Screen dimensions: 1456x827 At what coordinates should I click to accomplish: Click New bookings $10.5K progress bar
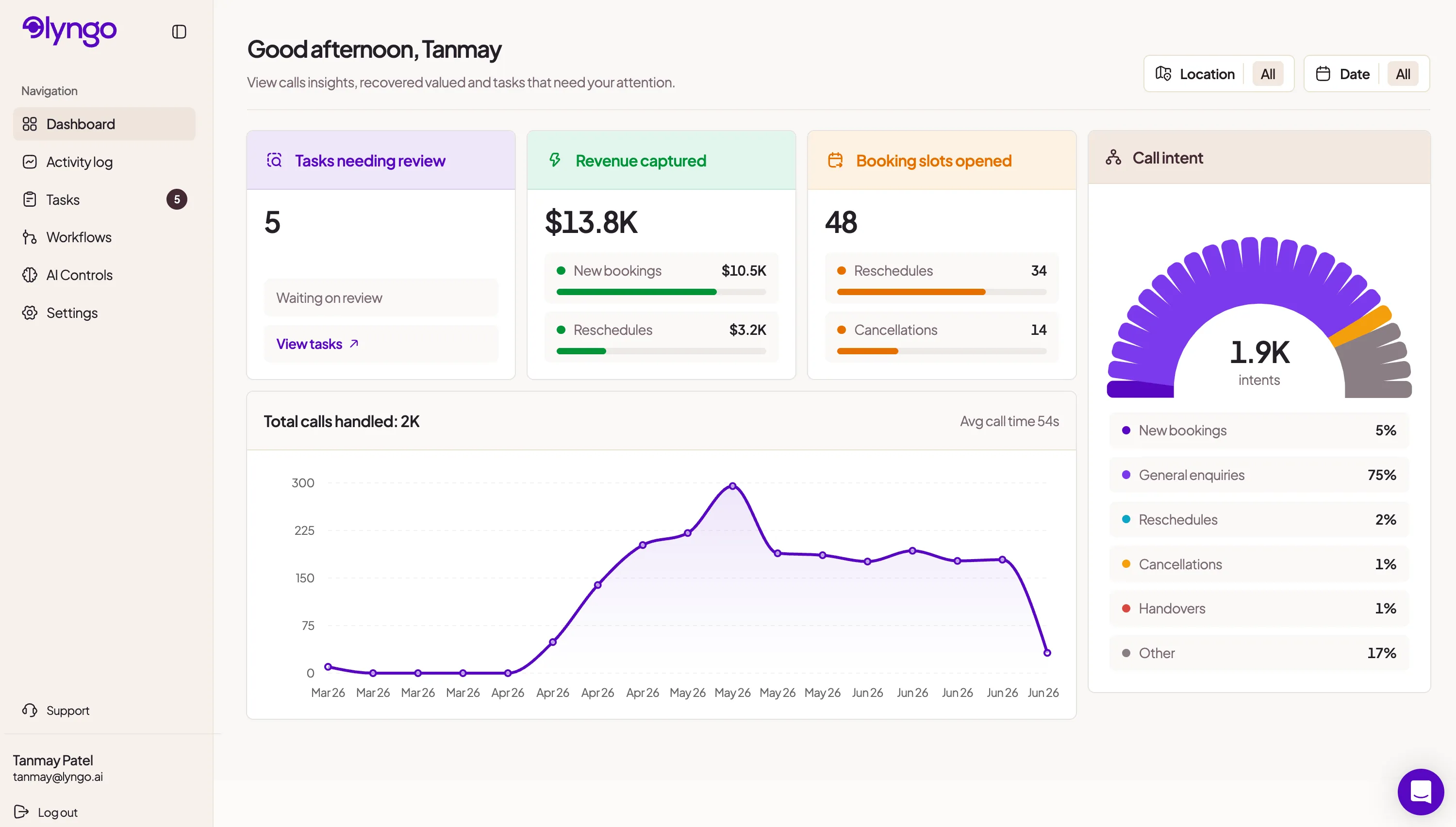661,292
